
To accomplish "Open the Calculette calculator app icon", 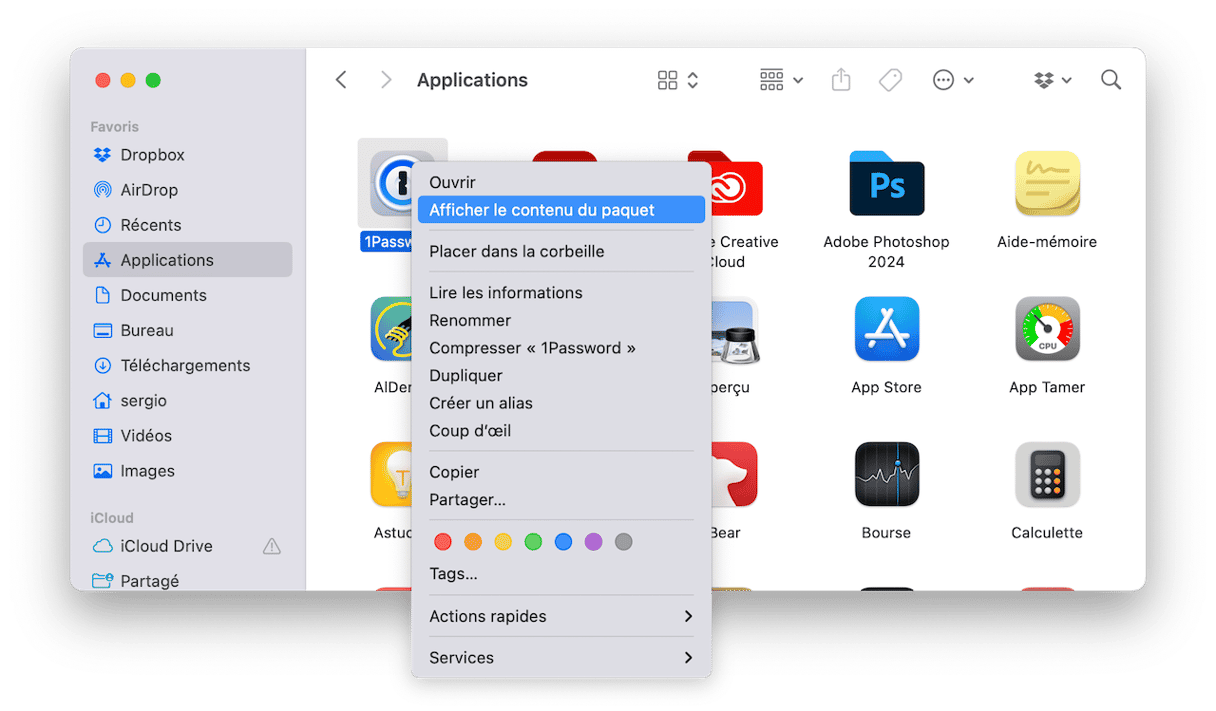I will coord(1047,474).
